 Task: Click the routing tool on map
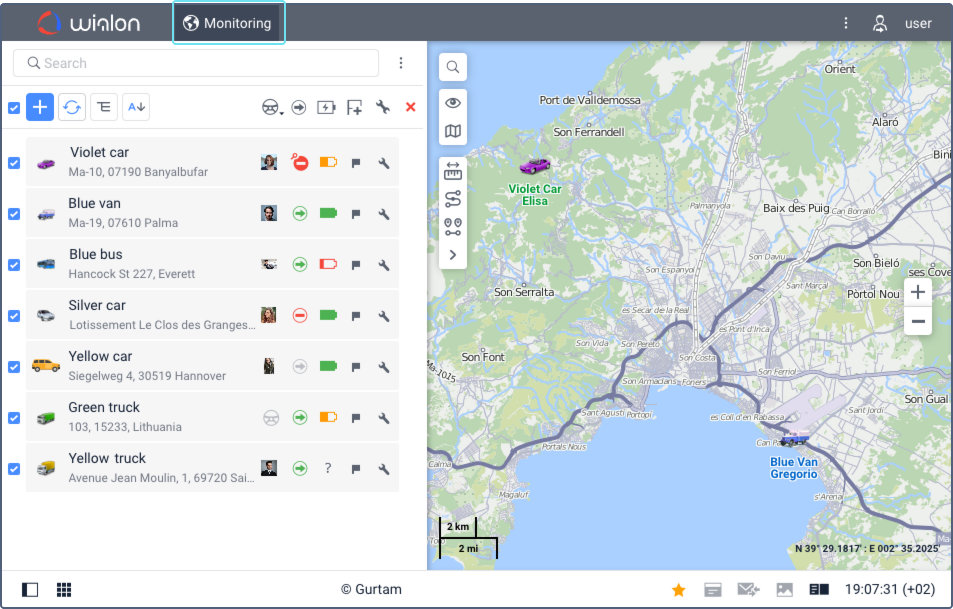click(x=453, y=199)
